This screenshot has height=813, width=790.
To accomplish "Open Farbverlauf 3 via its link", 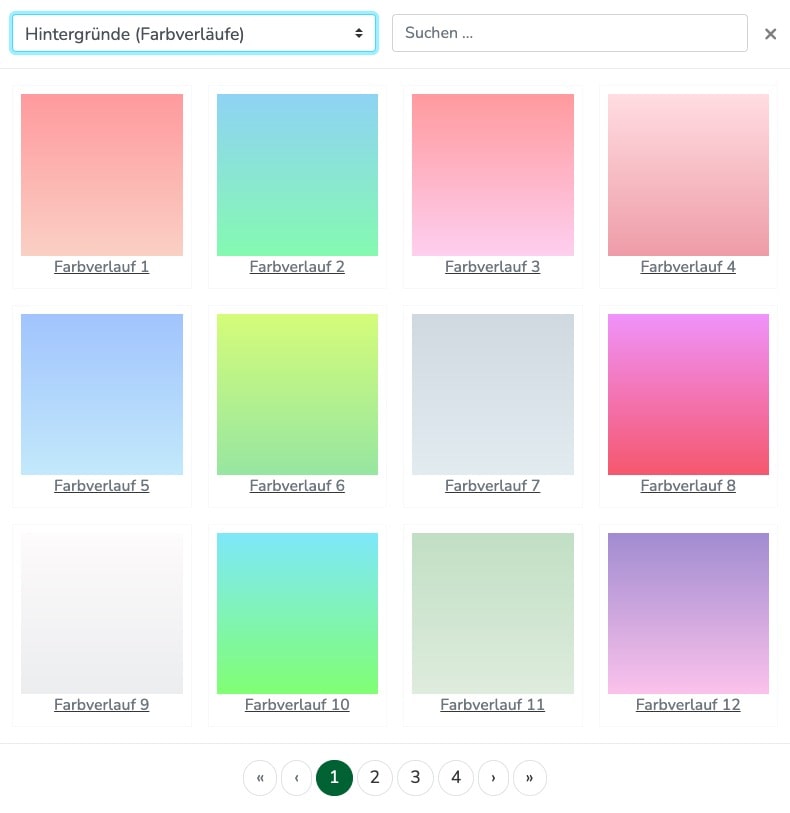I will tap(492, 267).
